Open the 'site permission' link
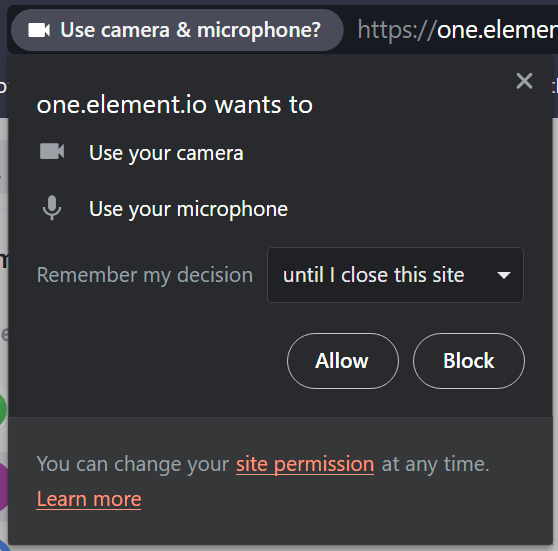558x551 pixels. [x=305, y=464]
